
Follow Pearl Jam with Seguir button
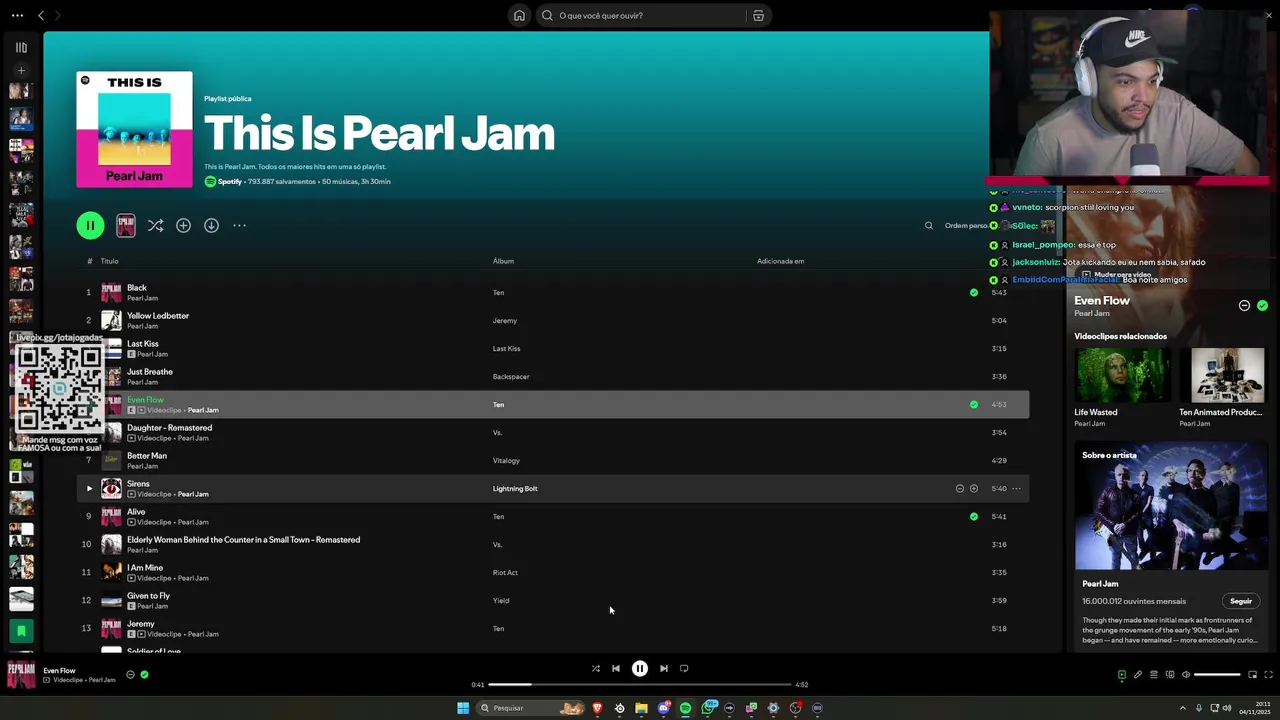[x=1241, y=601]
